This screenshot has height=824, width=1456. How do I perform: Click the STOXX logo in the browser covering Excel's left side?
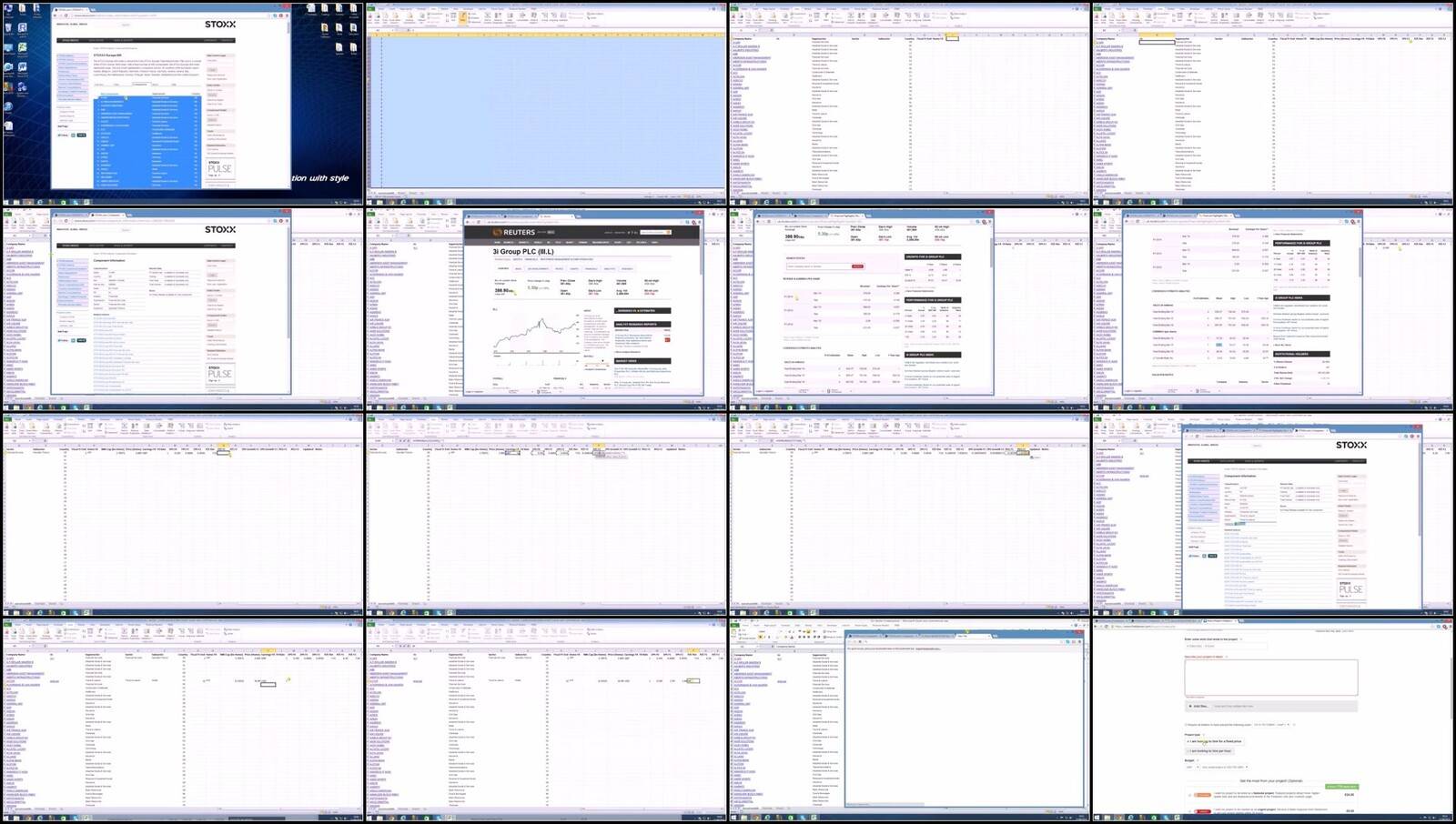pyautogui.click(x=220, y=229)
